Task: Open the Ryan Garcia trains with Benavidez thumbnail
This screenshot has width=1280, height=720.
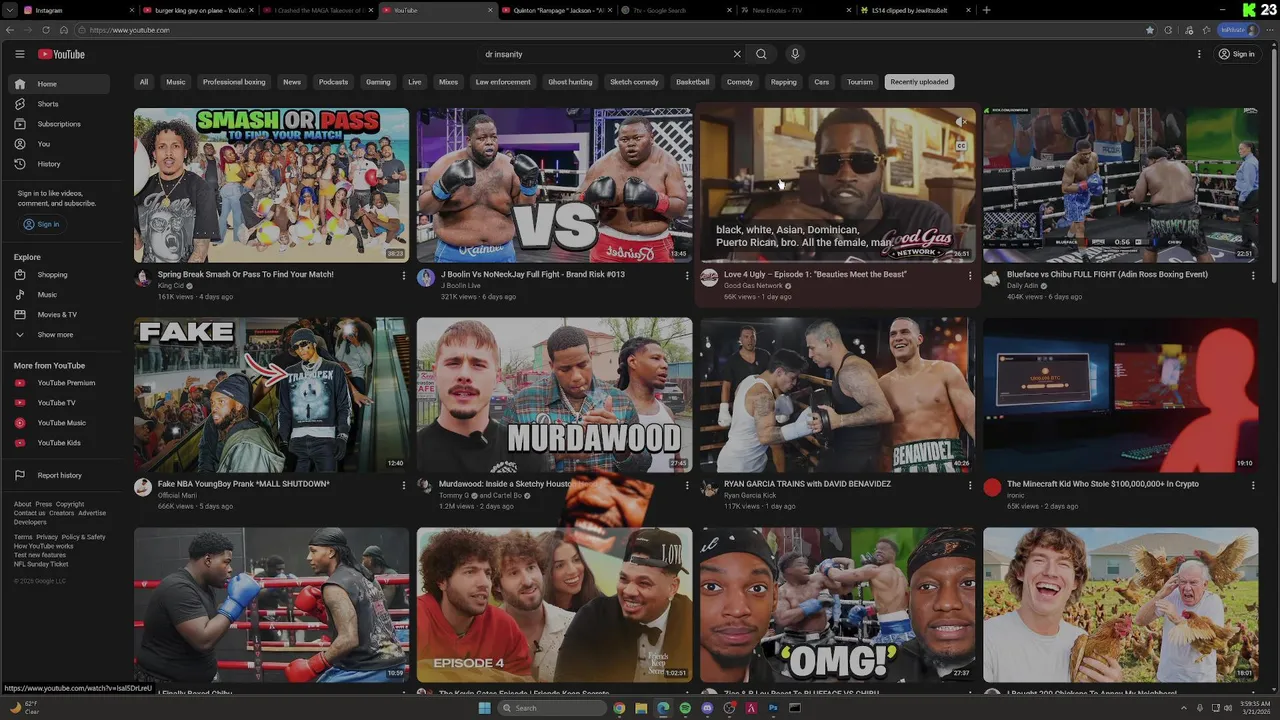Action: 837,395
